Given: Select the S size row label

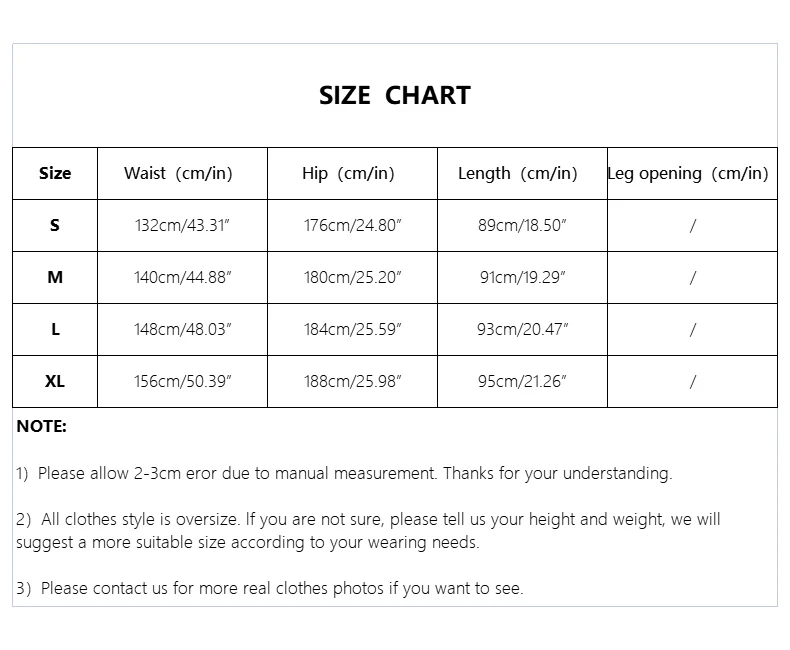Looking at the screenshot, I should click(x=55, y=225).
